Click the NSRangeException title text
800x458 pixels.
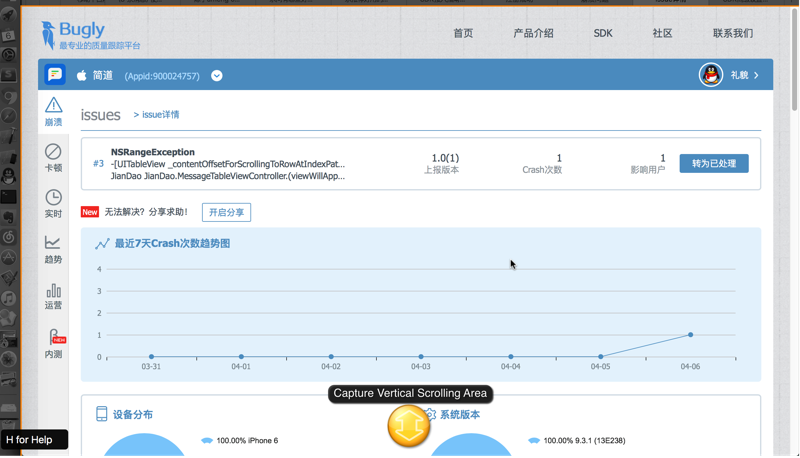(153, 152)
